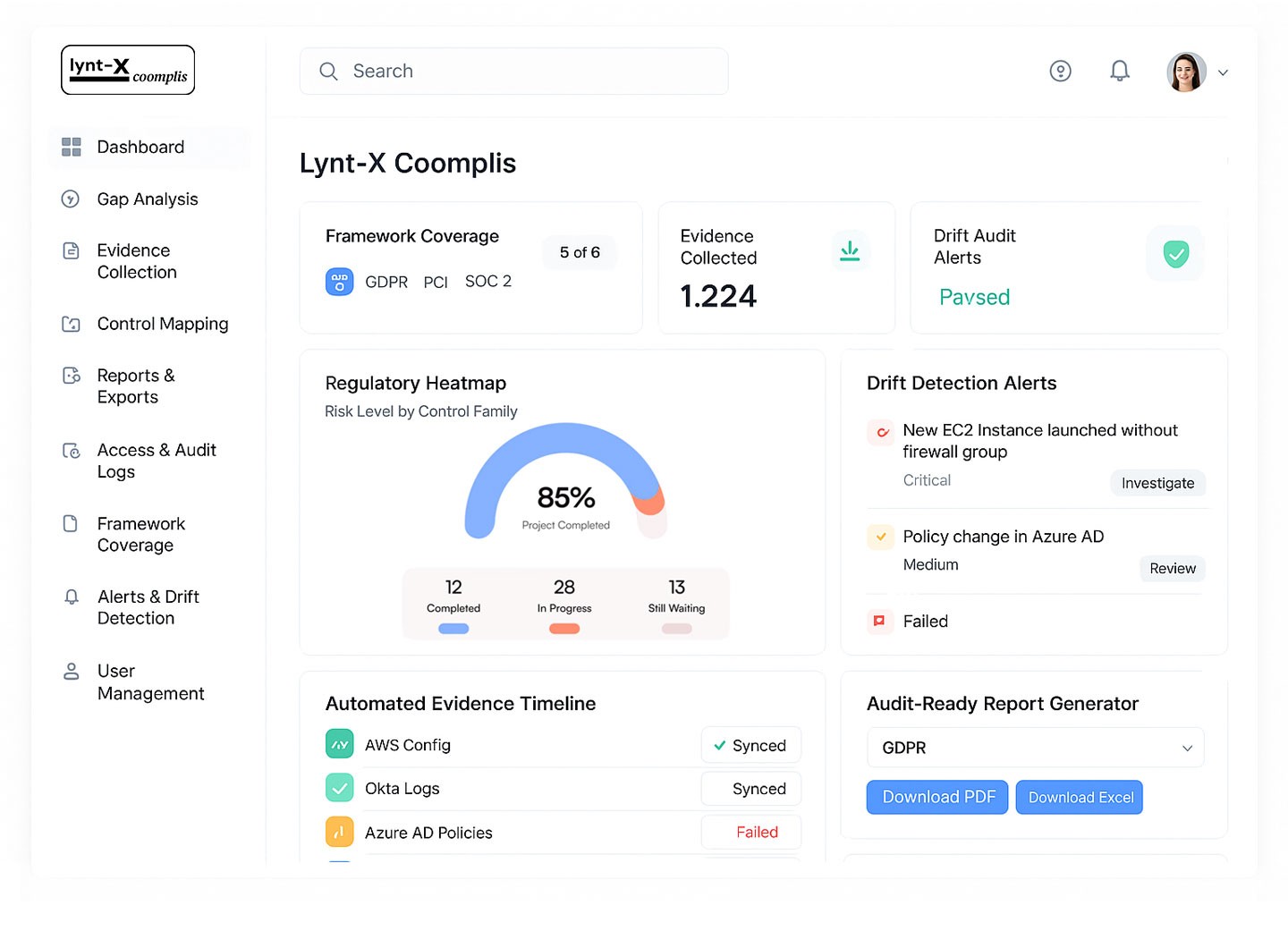Screen dimensions: 1288x948
Task: Open Access & Audit Logs
Action: point(72,451)
